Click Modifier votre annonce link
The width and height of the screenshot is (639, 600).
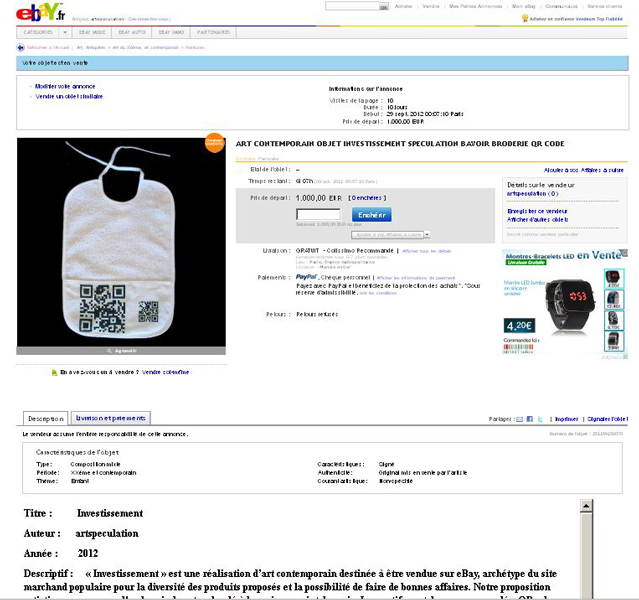(65, 86)
